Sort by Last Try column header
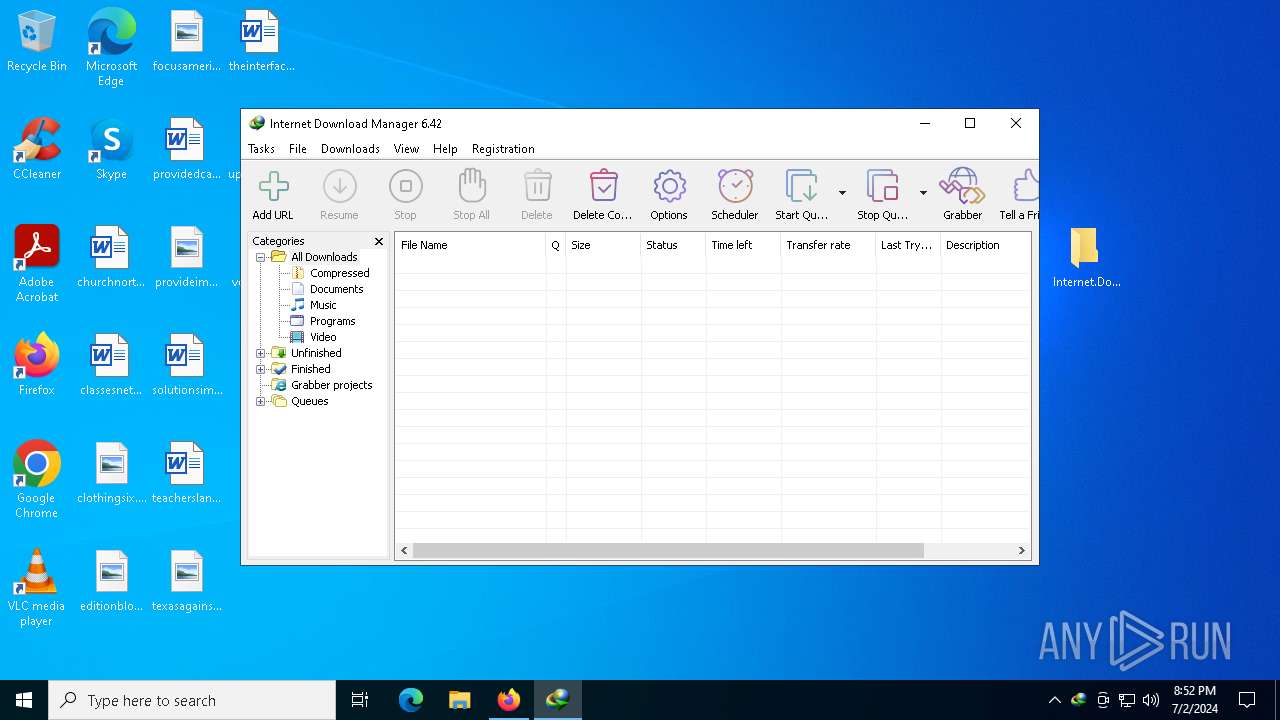This screenshot has width=1280, height=720. pos(908,245)
